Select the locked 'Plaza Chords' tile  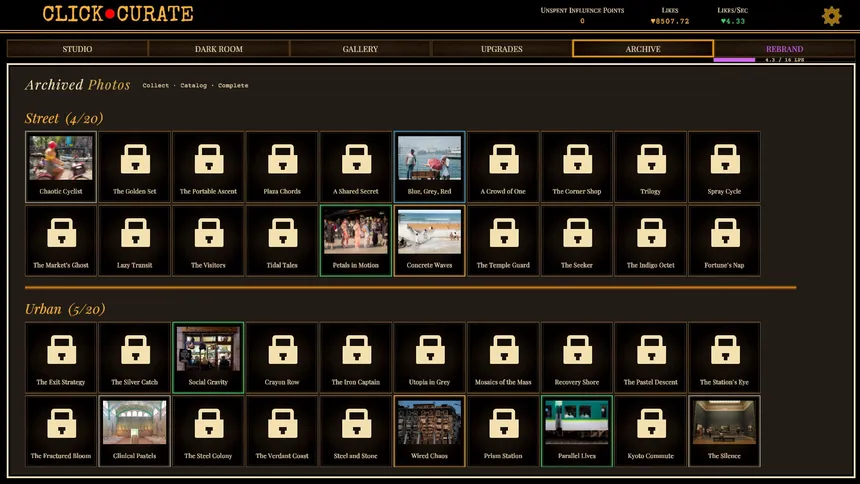[282, 166]
